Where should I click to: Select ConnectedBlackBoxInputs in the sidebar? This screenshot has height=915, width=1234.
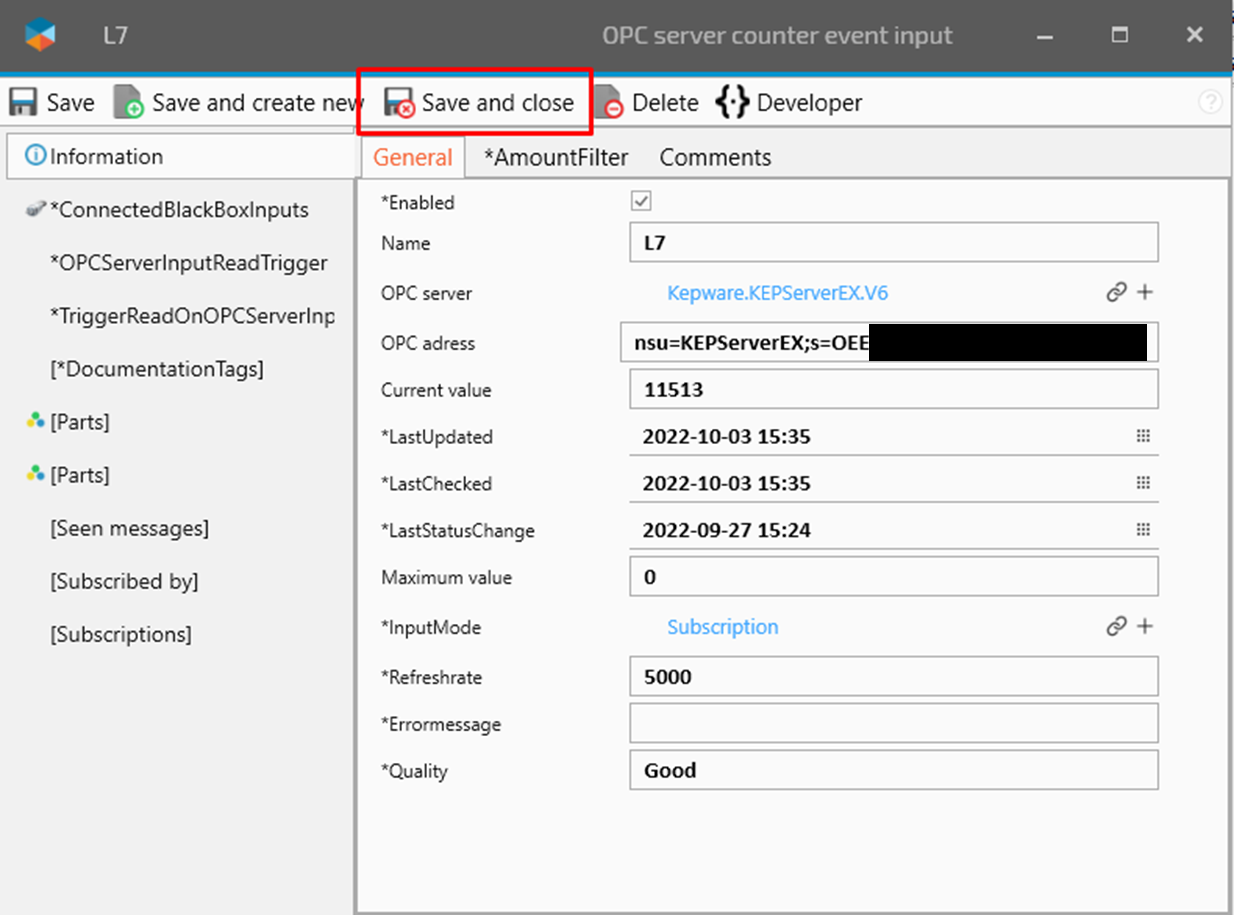click(179, 210)
